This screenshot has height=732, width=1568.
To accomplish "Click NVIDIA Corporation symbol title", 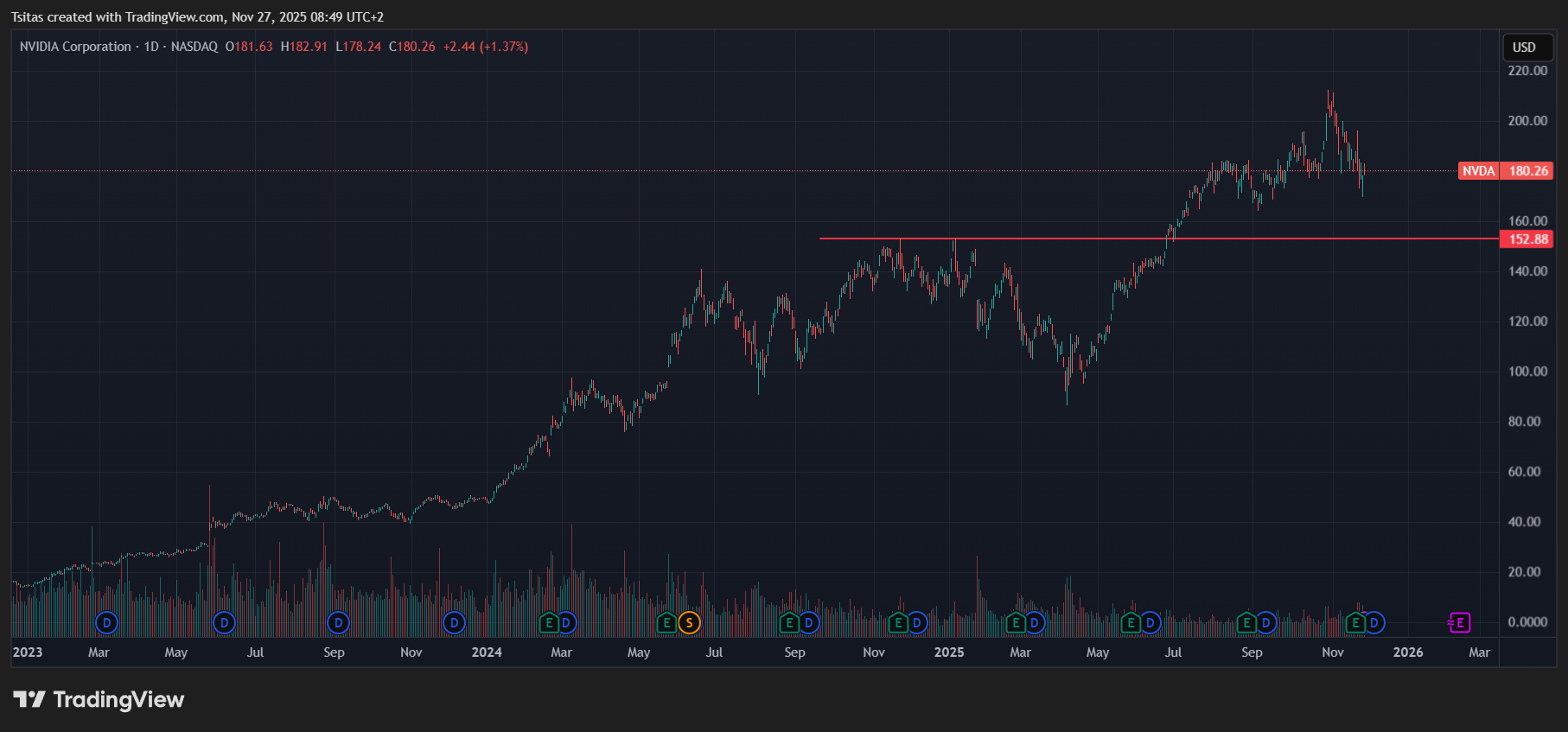I will click(75, 47).
